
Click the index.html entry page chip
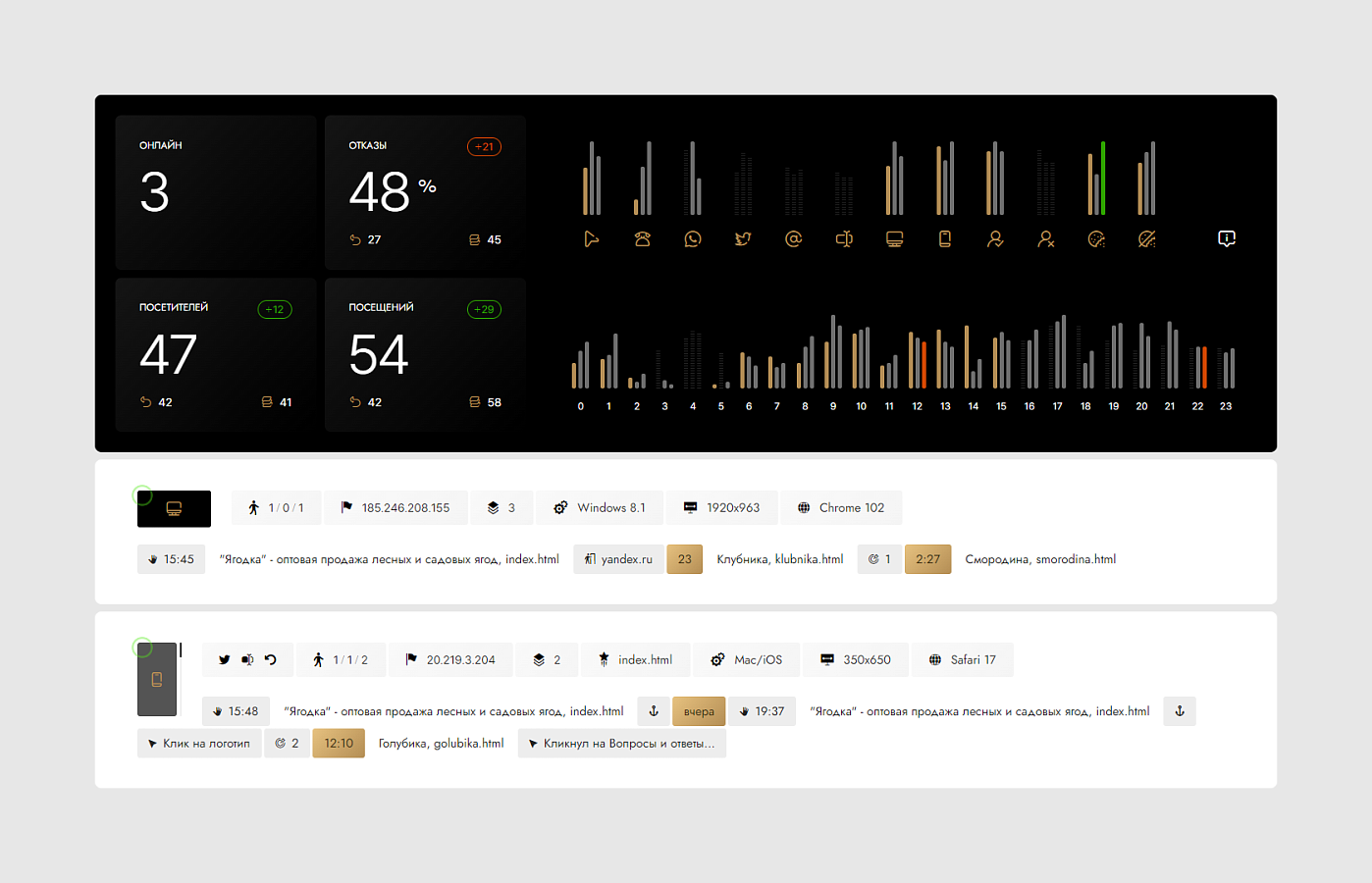click(x=635, y=660)
